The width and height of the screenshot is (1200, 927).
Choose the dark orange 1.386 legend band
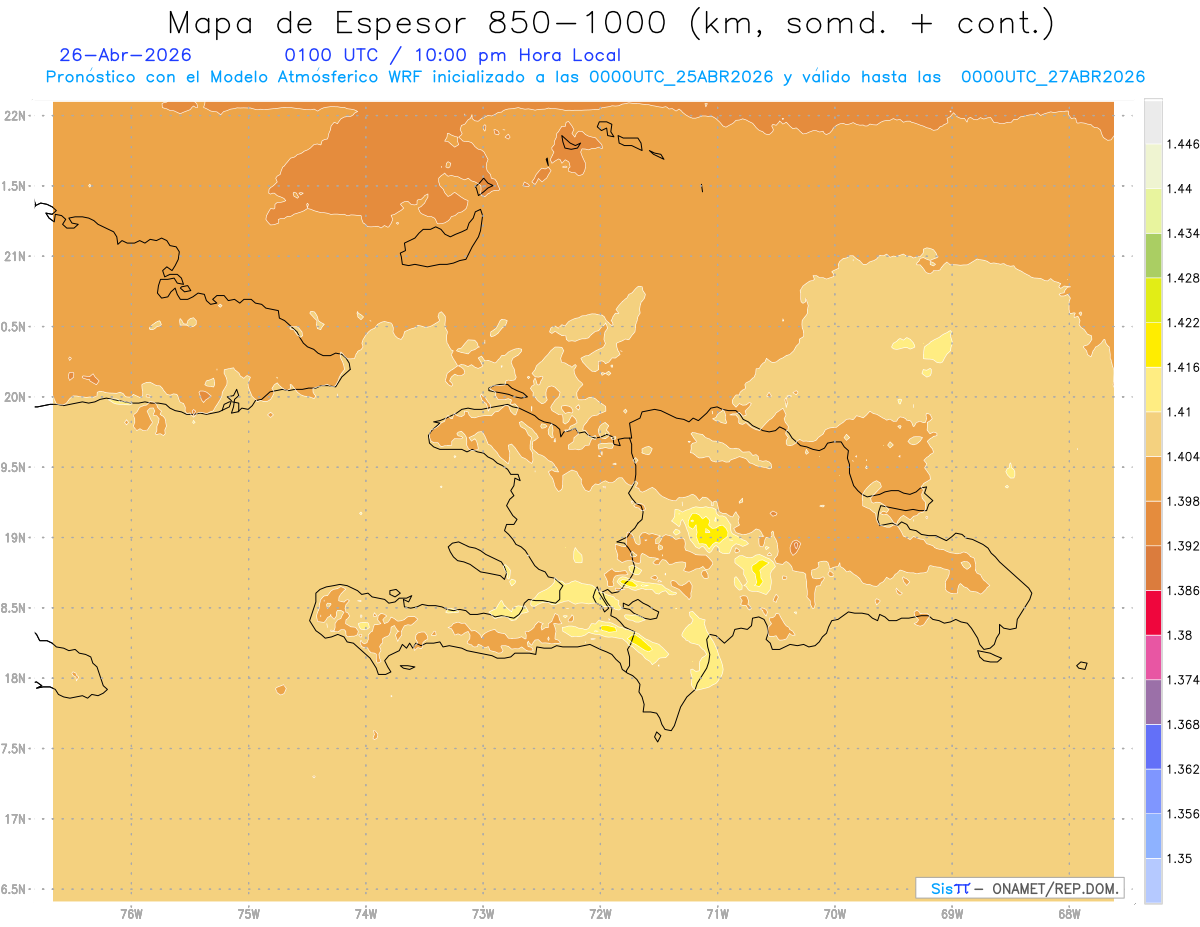pos(1153,568)
